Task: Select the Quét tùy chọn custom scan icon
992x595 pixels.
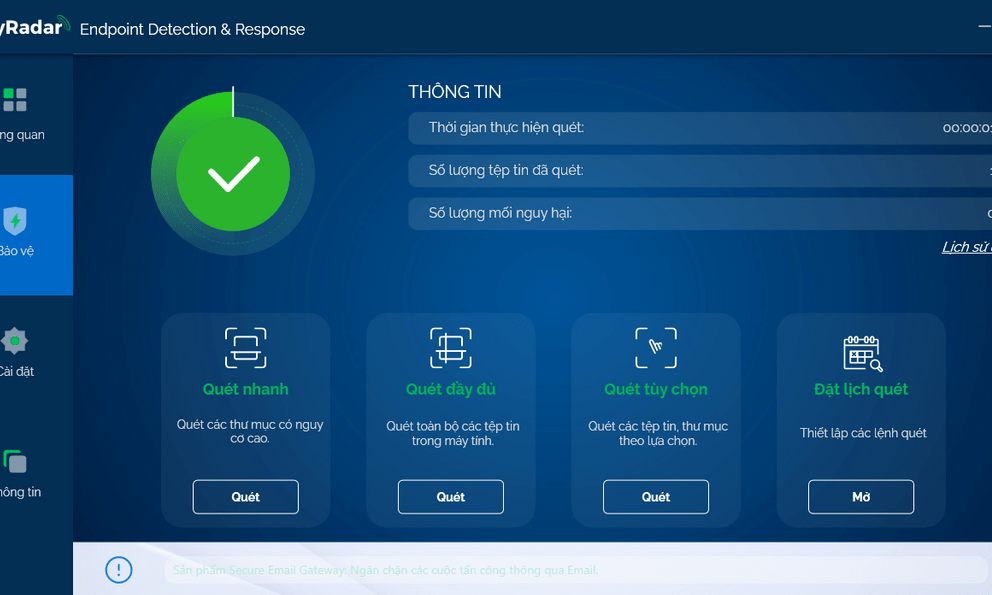Action: pos(655,348)
